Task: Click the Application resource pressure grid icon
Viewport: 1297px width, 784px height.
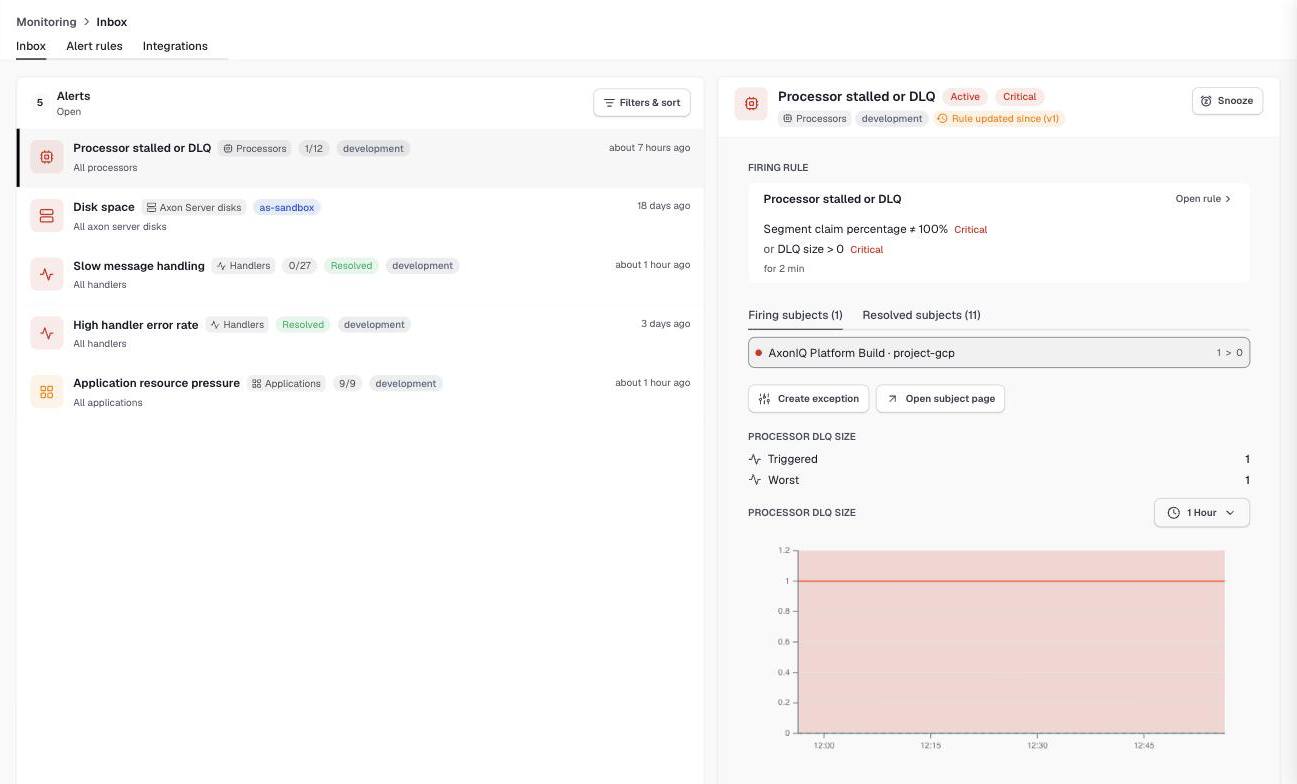Action: tap(46, 392)
